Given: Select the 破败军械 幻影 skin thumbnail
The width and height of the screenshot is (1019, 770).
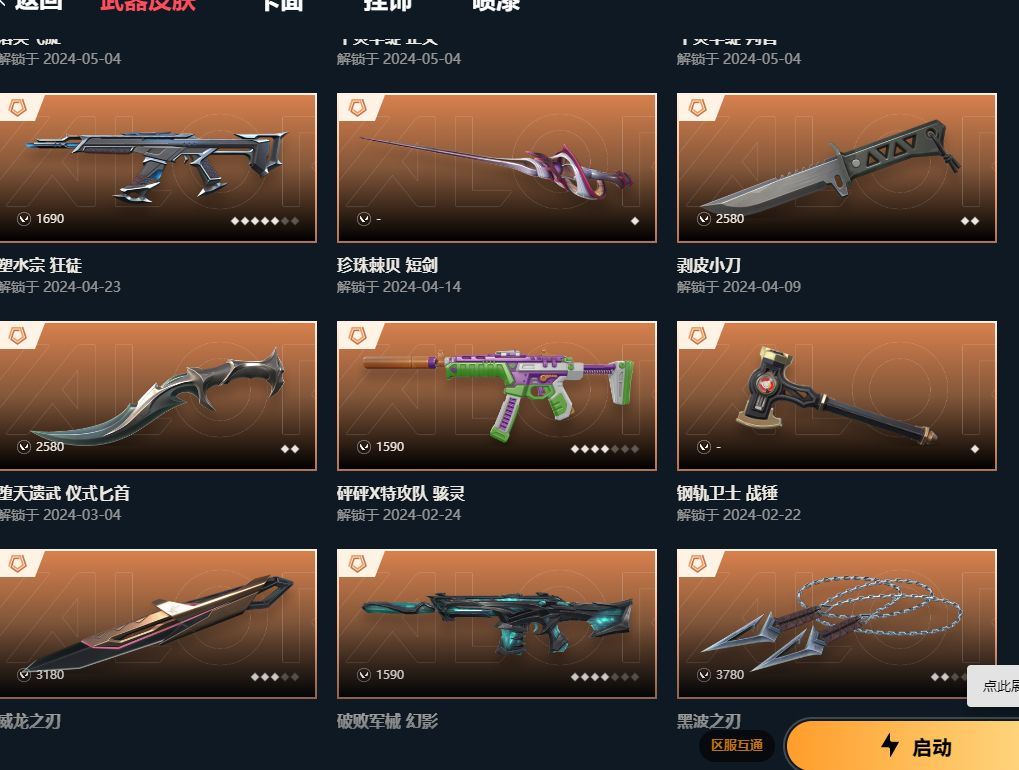Looking at the screenshot, I should [497, 624].
